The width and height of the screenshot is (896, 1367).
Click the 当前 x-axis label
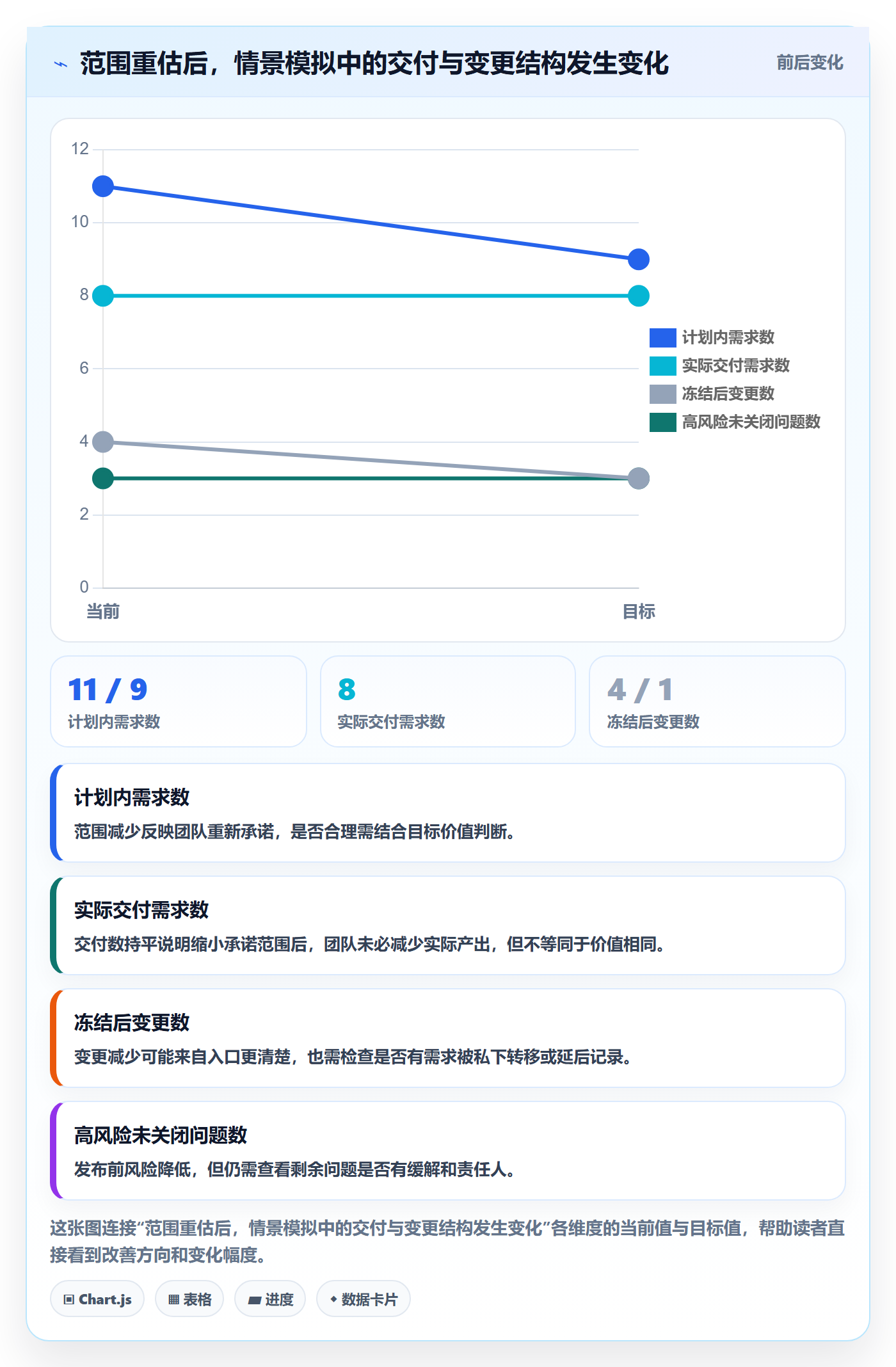pyautogui.click(x=103, y=612)
